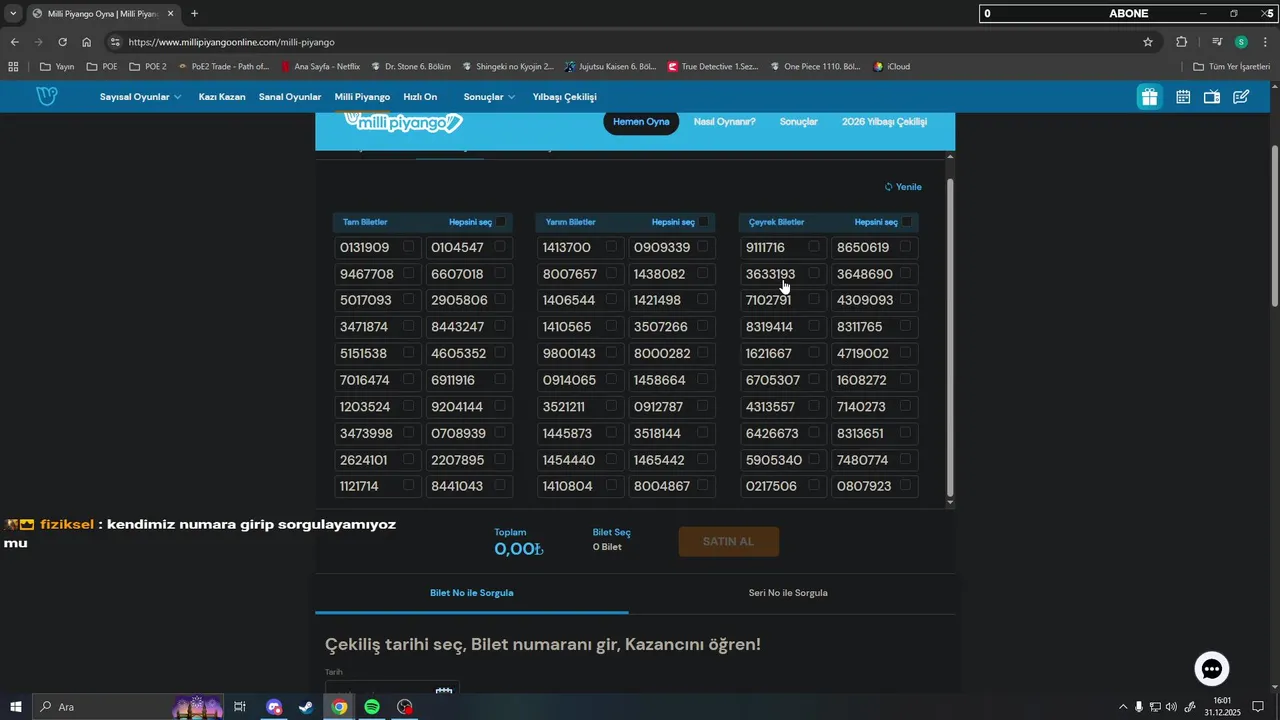Open the browser home page button
This screenshot has height=720, width=1280.
[x=87, y=42]
